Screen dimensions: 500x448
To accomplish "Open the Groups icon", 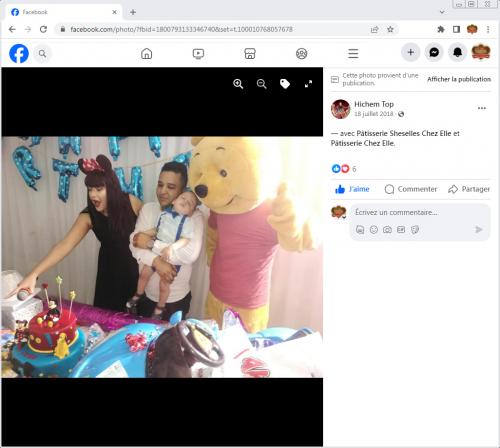I will pyautogui.click(x=302, y=53).
